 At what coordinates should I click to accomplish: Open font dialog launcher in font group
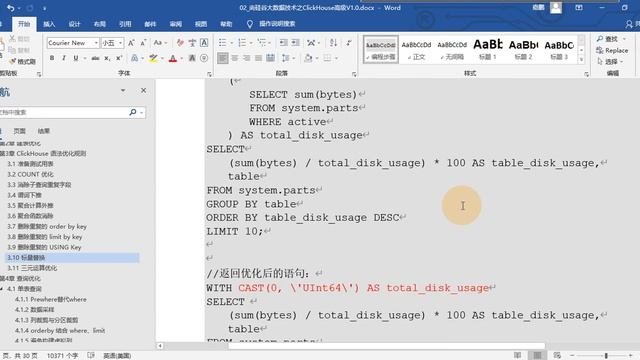click(x=209, y=74)
